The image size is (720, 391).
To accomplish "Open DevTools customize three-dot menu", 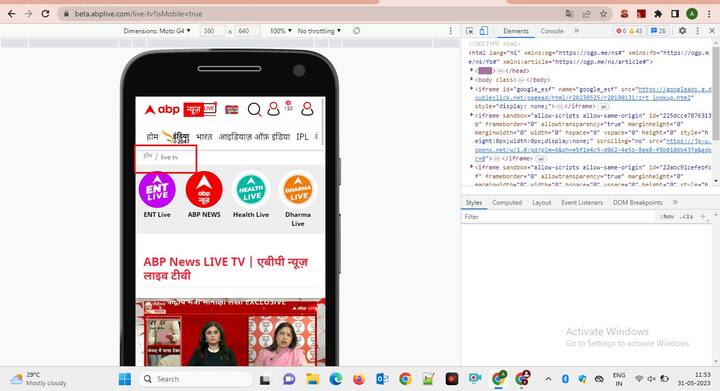I will pyautogui.click(x=698, y=31).
